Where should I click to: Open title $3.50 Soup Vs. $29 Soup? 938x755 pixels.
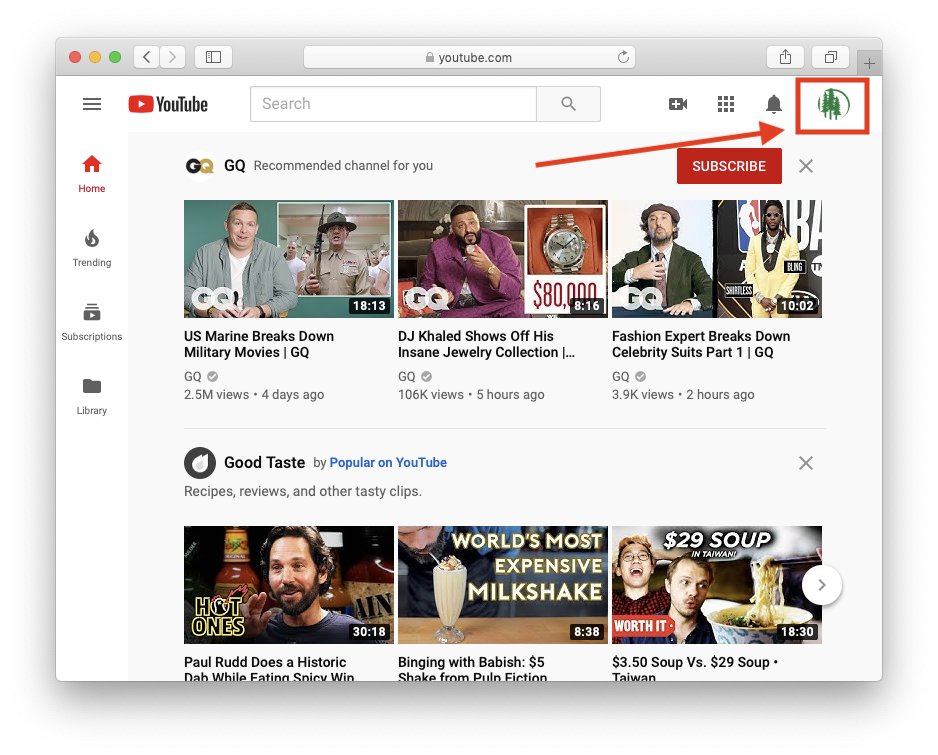(694, 668)
